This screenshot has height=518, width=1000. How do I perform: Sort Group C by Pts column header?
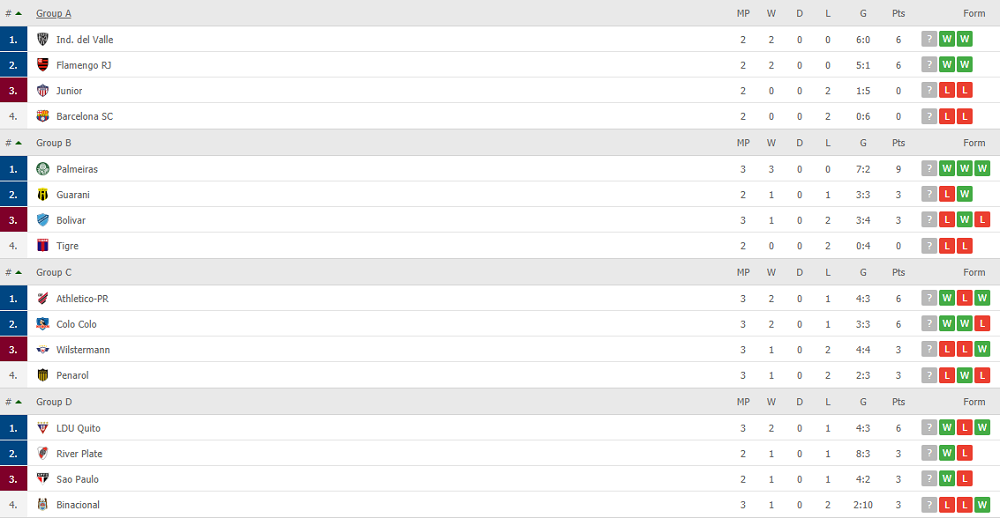pyautogui.click(x=899, y=272)
